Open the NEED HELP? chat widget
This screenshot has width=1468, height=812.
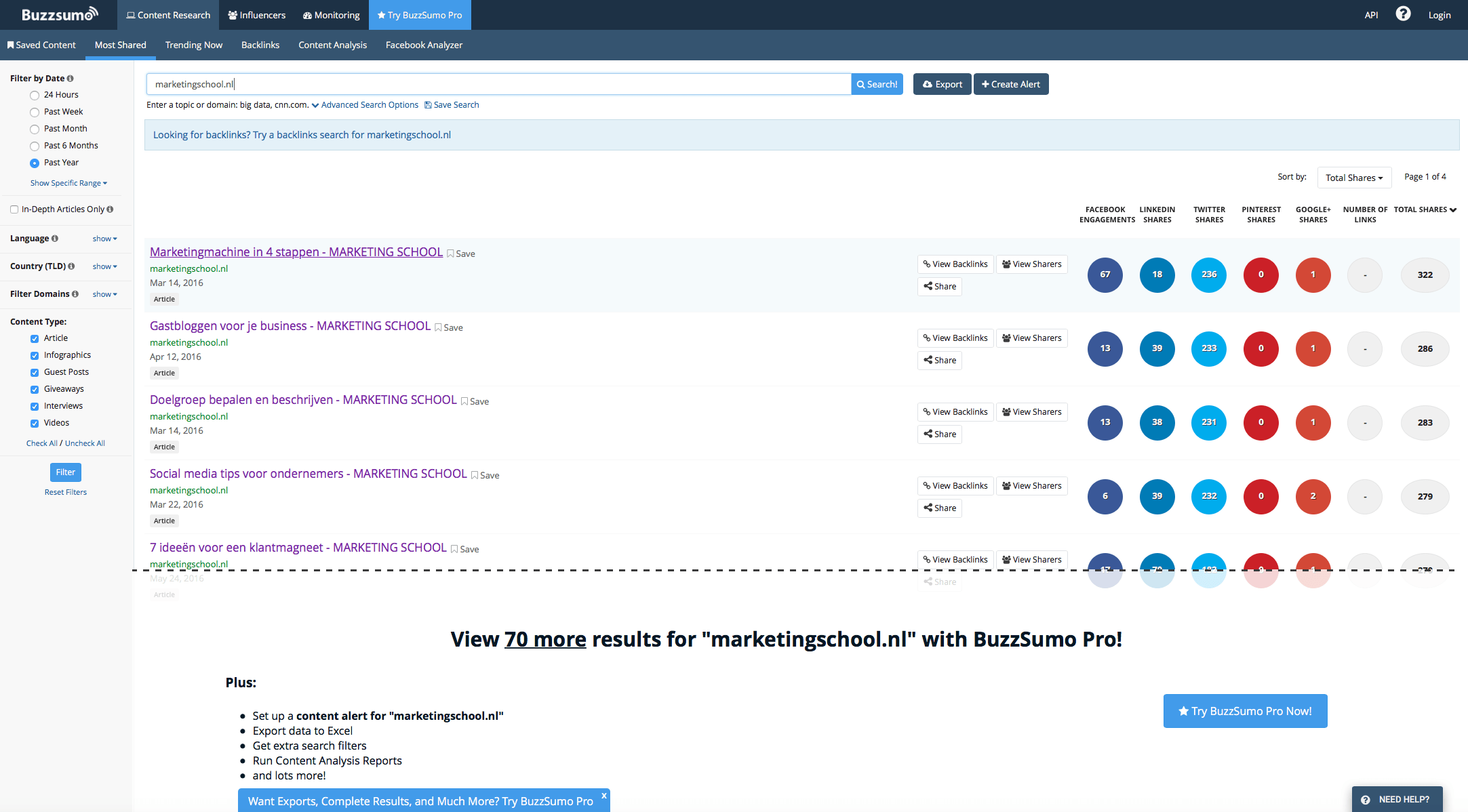pyautogui.click(x=1397, y=799)
